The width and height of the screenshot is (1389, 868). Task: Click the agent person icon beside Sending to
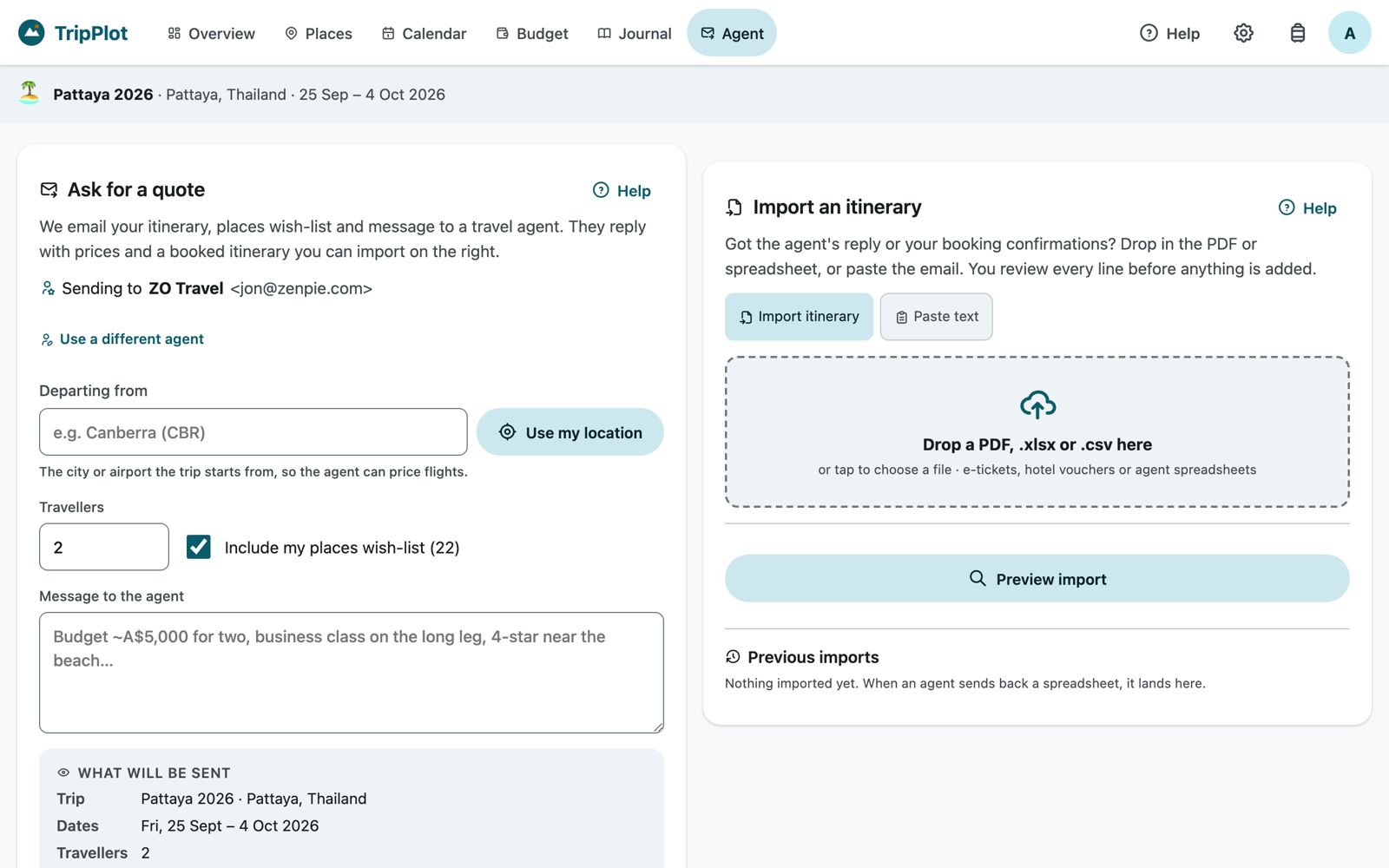pos(48,288)
